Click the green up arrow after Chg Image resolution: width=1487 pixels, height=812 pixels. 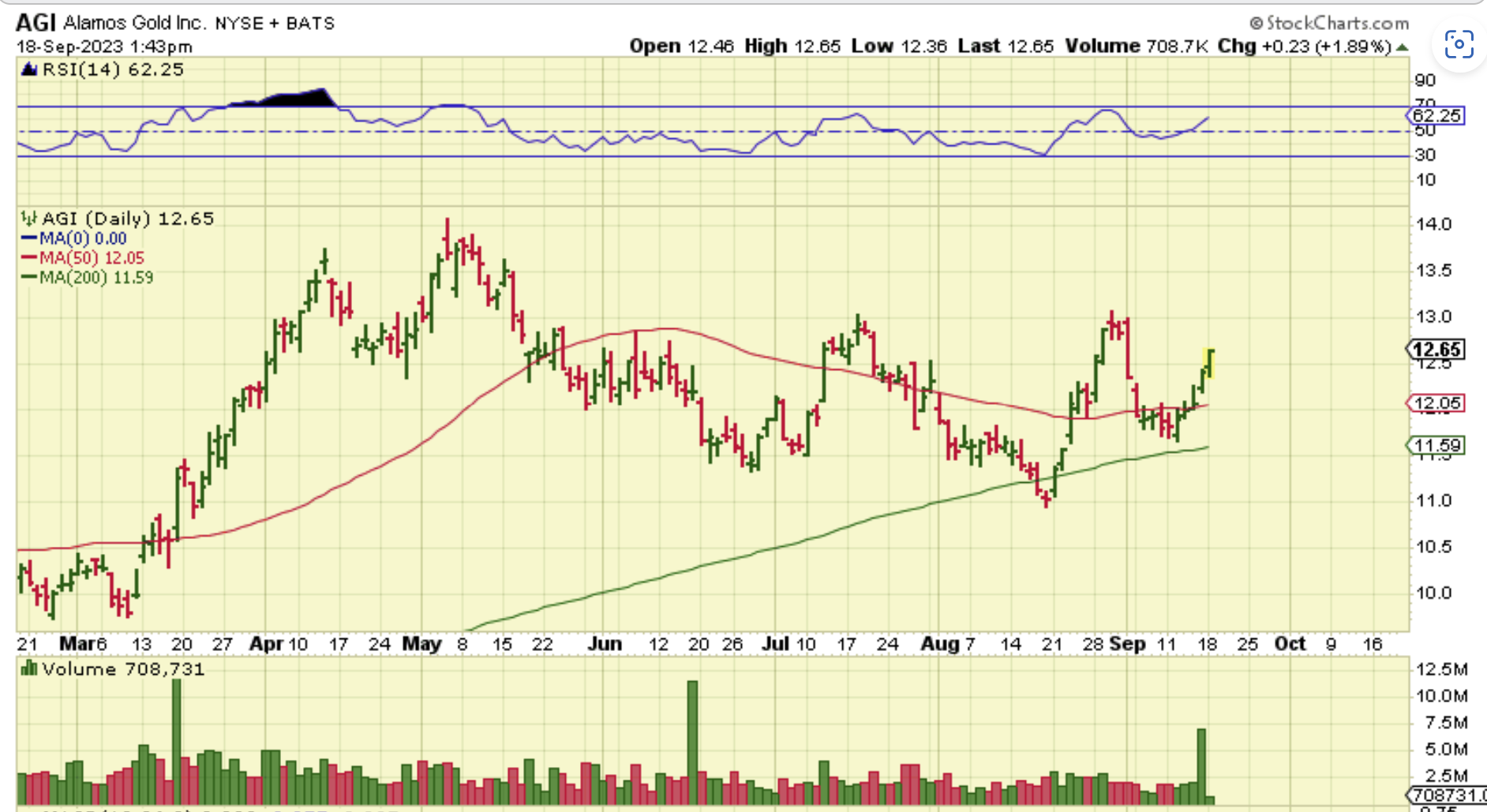[x=1402, y=47]
